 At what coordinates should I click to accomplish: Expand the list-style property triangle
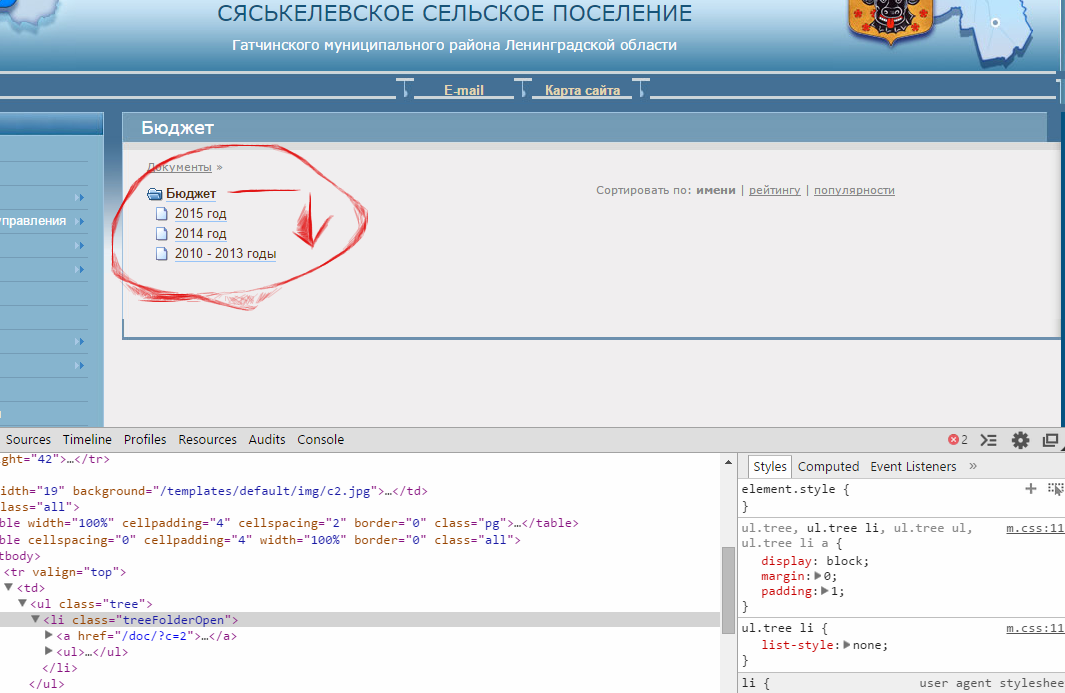tap(847, 645)
